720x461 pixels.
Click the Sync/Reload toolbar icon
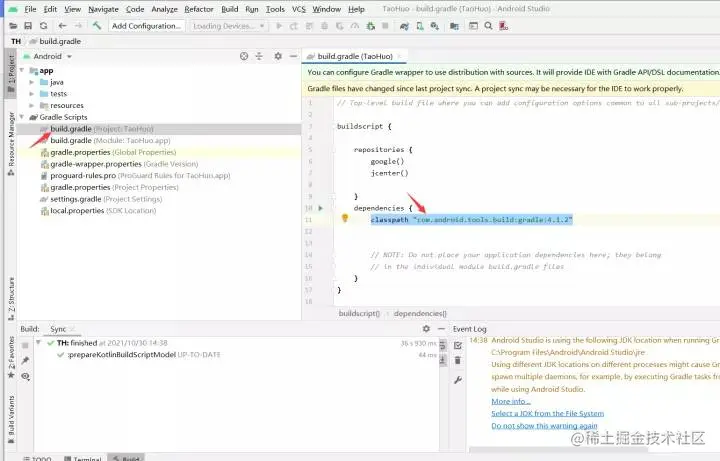click(44, 26)
